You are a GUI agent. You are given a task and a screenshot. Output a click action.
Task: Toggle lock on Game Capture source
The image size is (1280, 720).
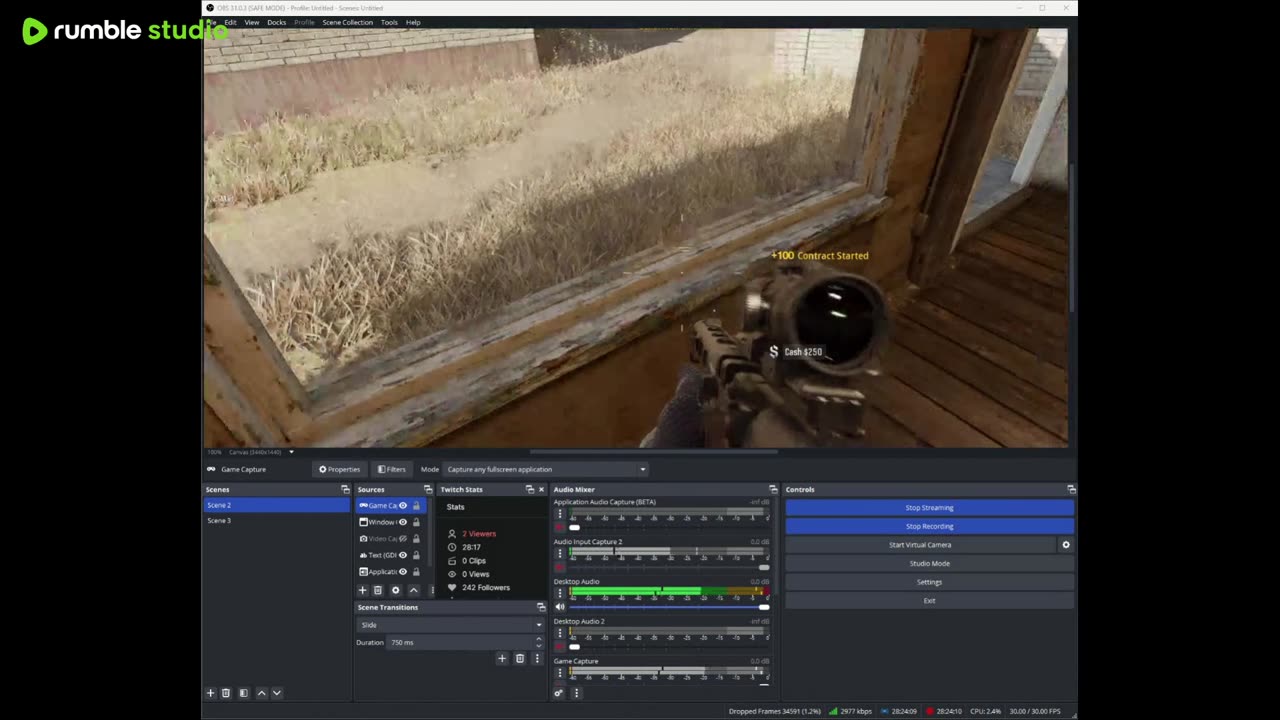tap(416, 506)
